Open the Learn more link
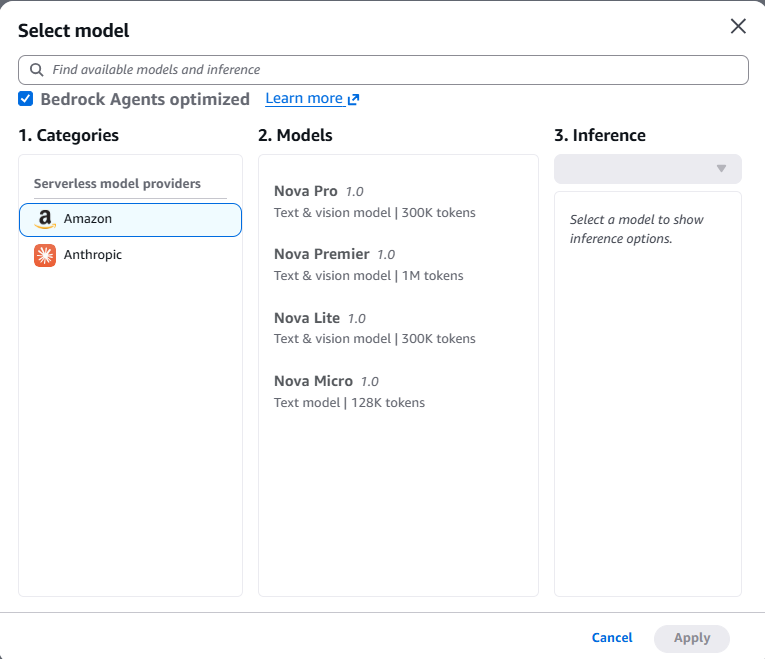 pos(304,99)
